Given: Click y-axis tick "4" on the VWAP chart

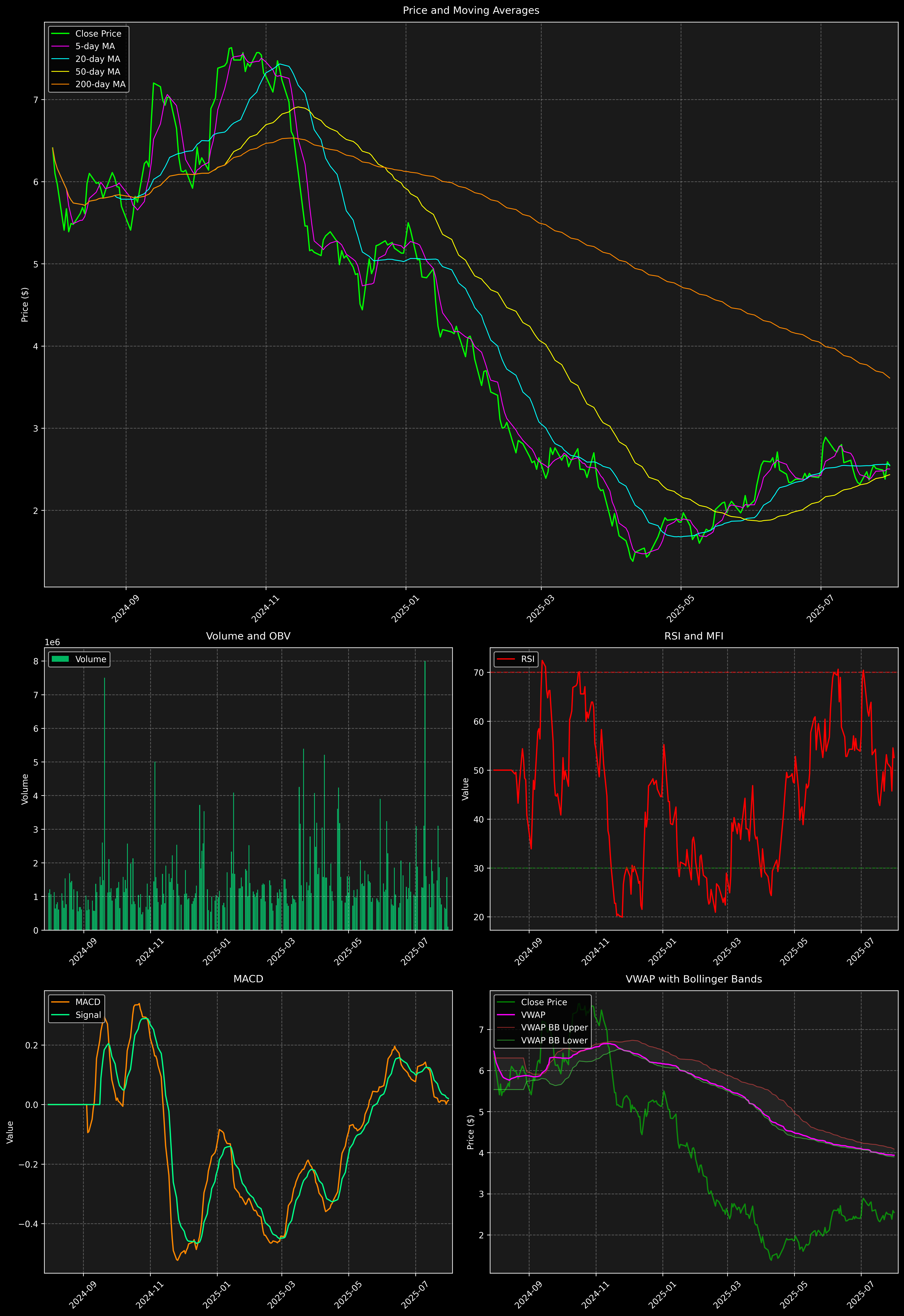Looking at the screenshot, I should click(x=482, y=1153).
